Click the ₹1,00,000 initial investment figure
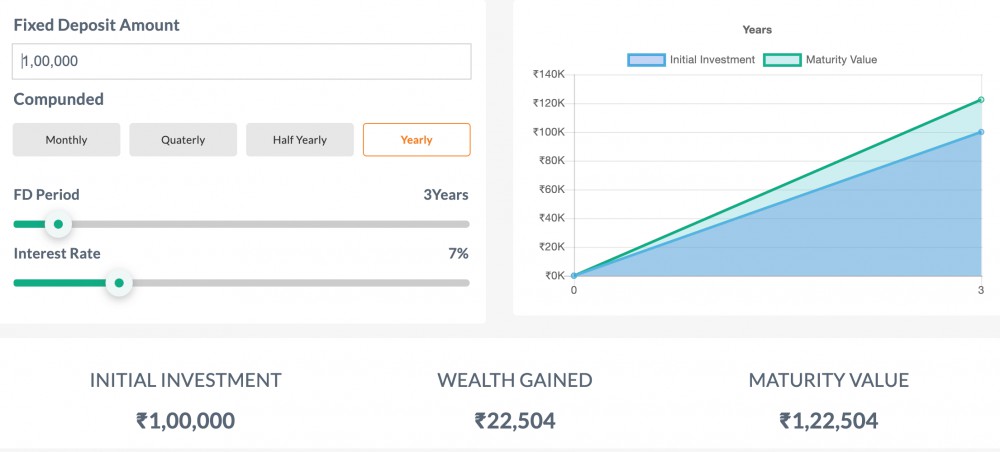 (x=185, y=421)
